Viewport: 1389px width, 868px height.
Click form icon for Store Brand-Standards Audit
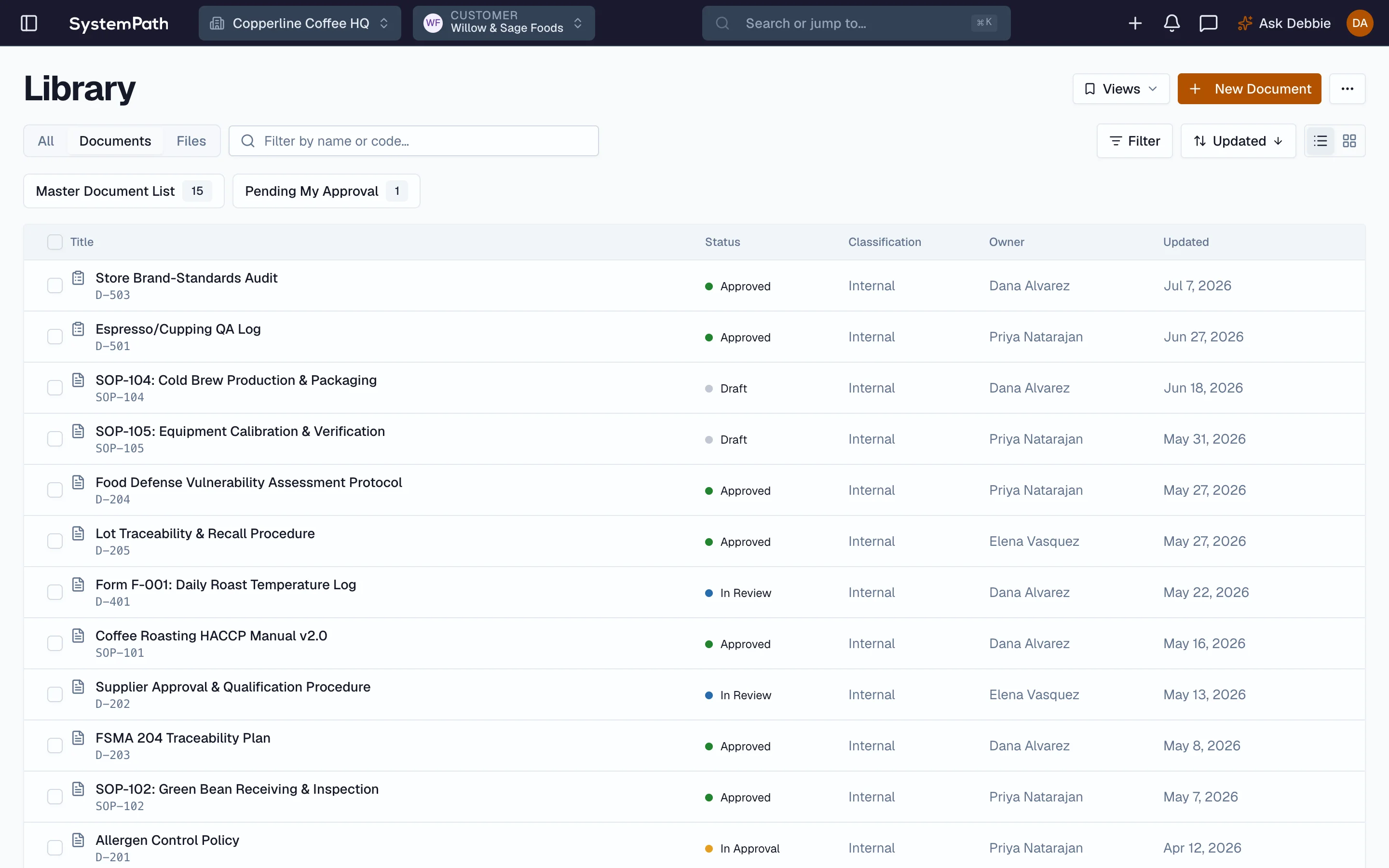[x=79, y=278]
